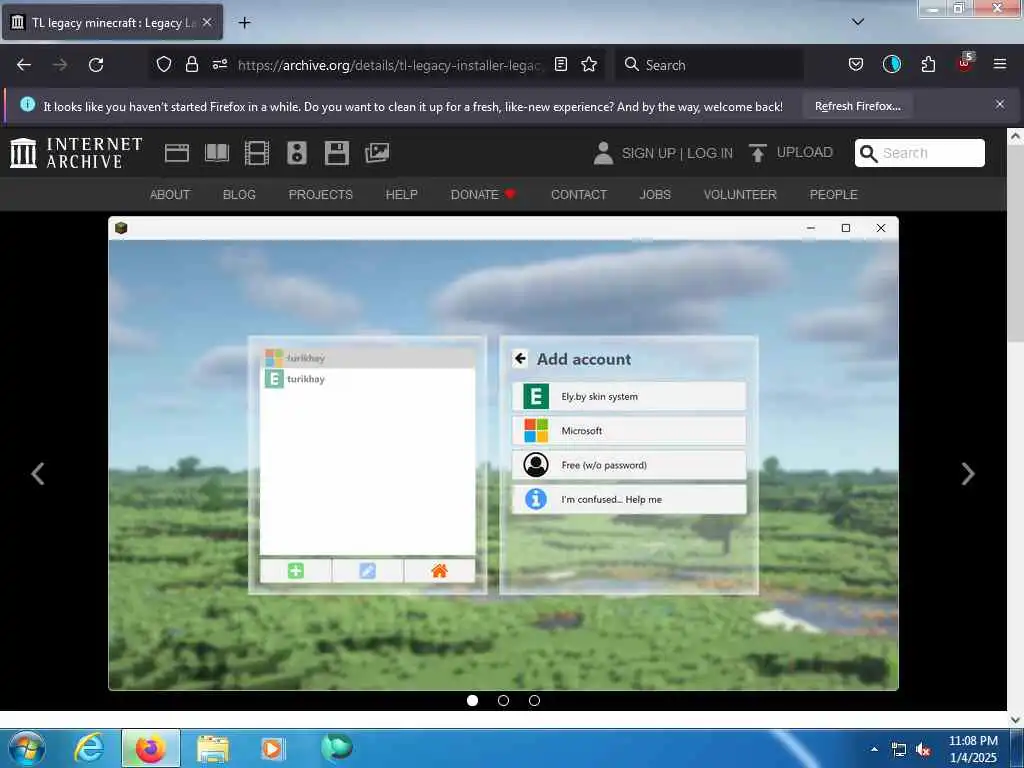Open Firefox hamburger menu

click(x=1000, y=64)
